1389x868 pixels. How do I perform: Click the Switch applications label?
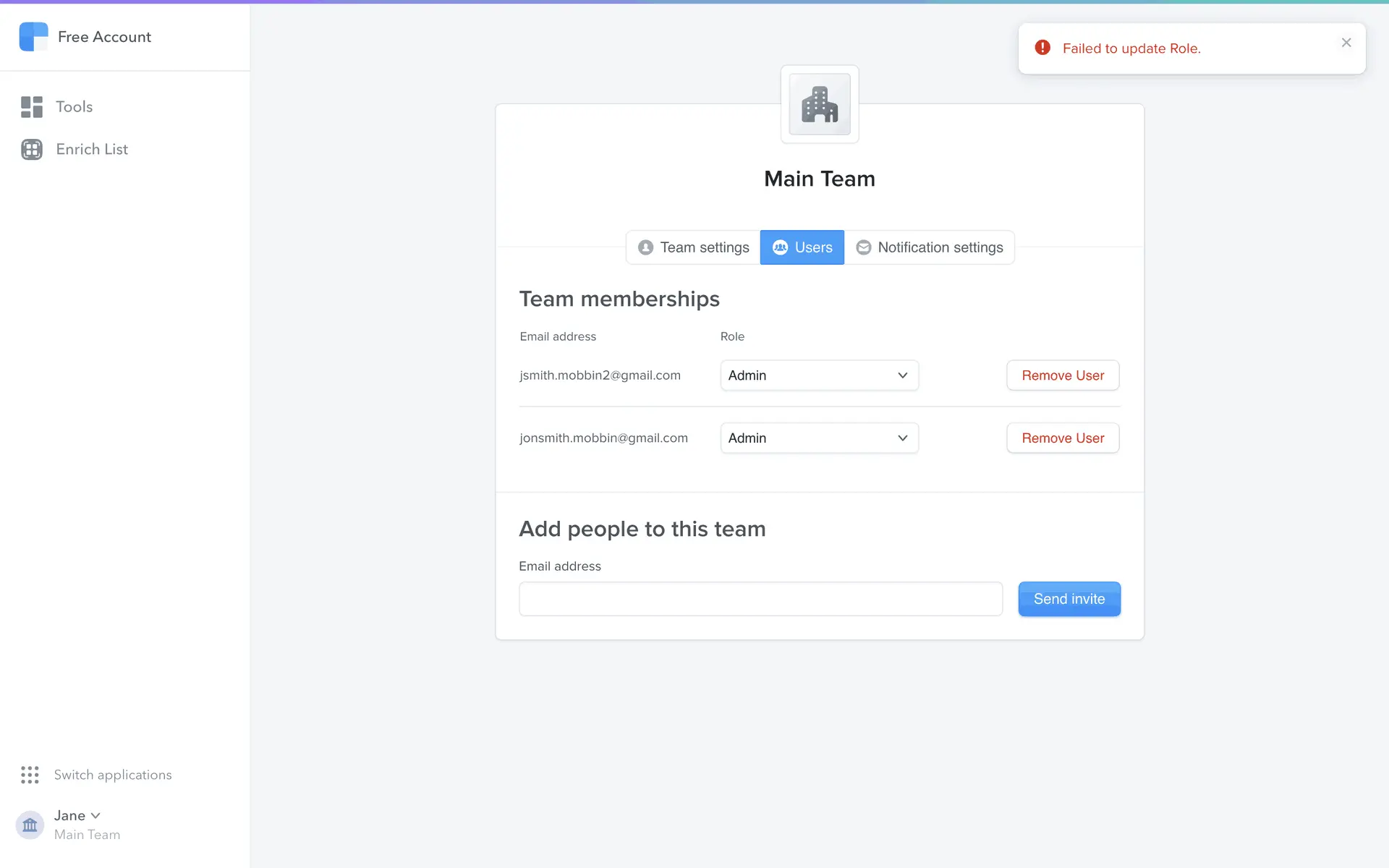[113, 775]
